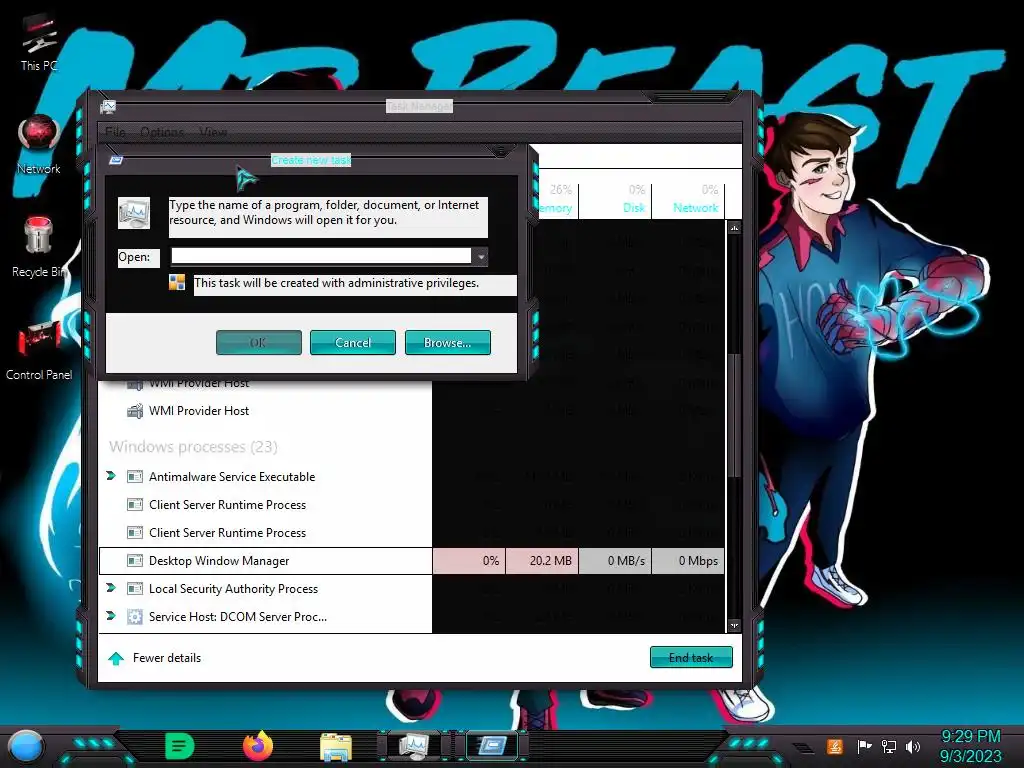This screenshot has width=1024, height=768.
Task: Click the Create new task dialog title icon
Action: coord(116,160)
